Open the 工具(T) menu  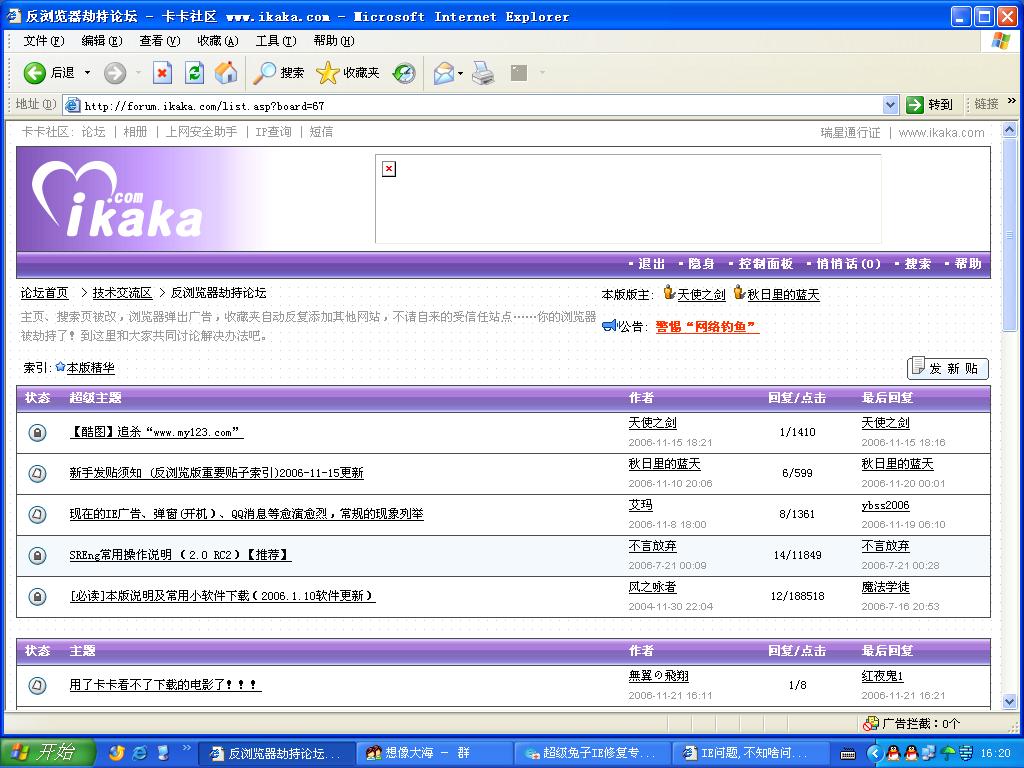point(276,40)
